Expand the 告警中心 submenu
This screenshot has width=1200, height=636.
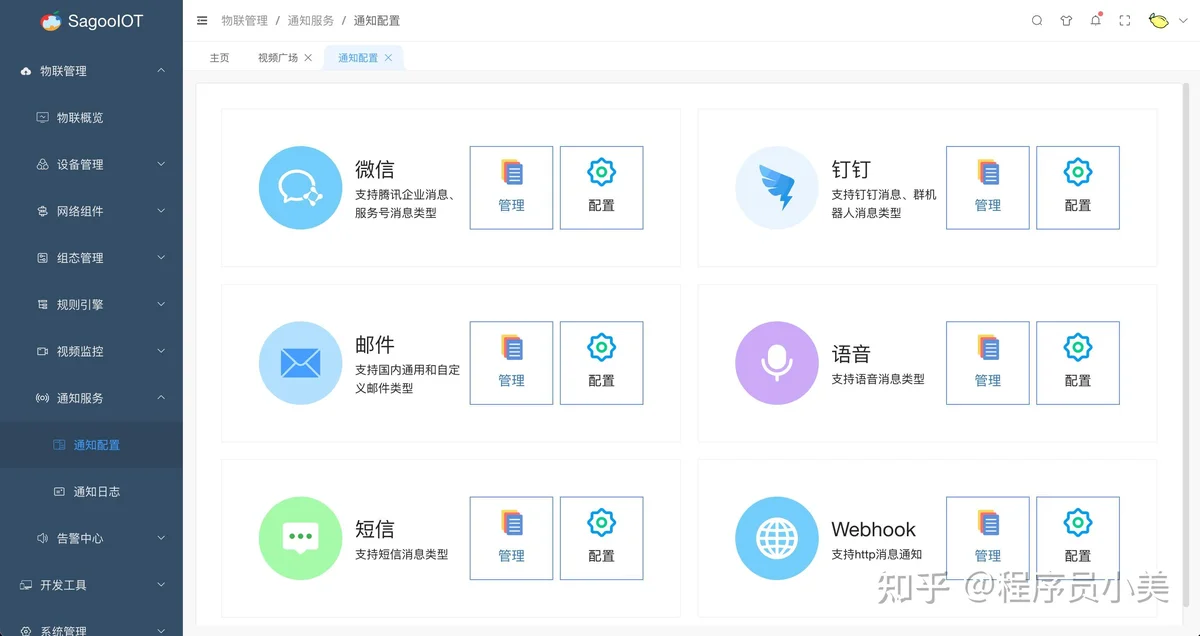pyautogui.click(x=161, y=538)
